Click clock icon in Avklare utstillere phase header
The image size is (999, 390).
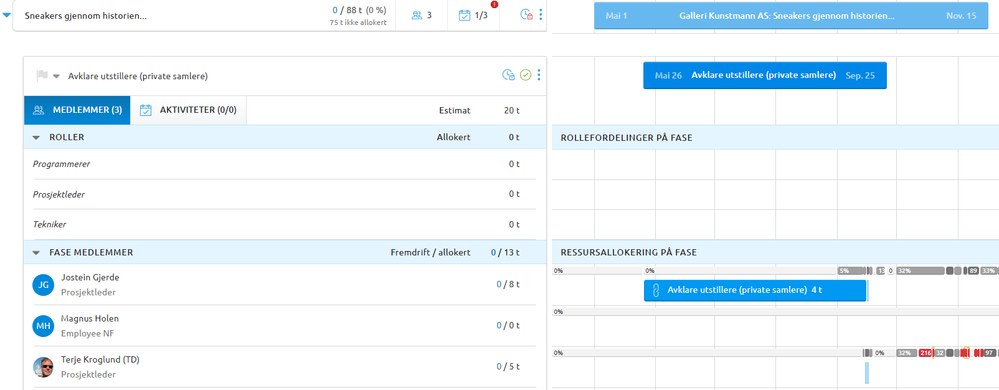(x=508, y=75)
